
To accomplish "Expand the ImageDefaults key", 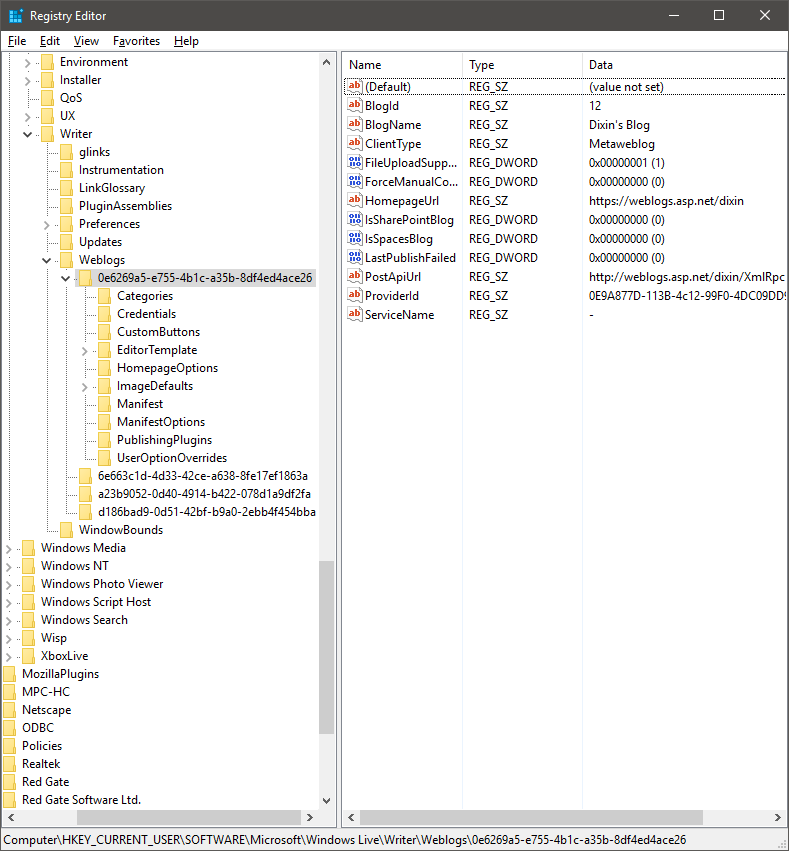I will (85, 386).
